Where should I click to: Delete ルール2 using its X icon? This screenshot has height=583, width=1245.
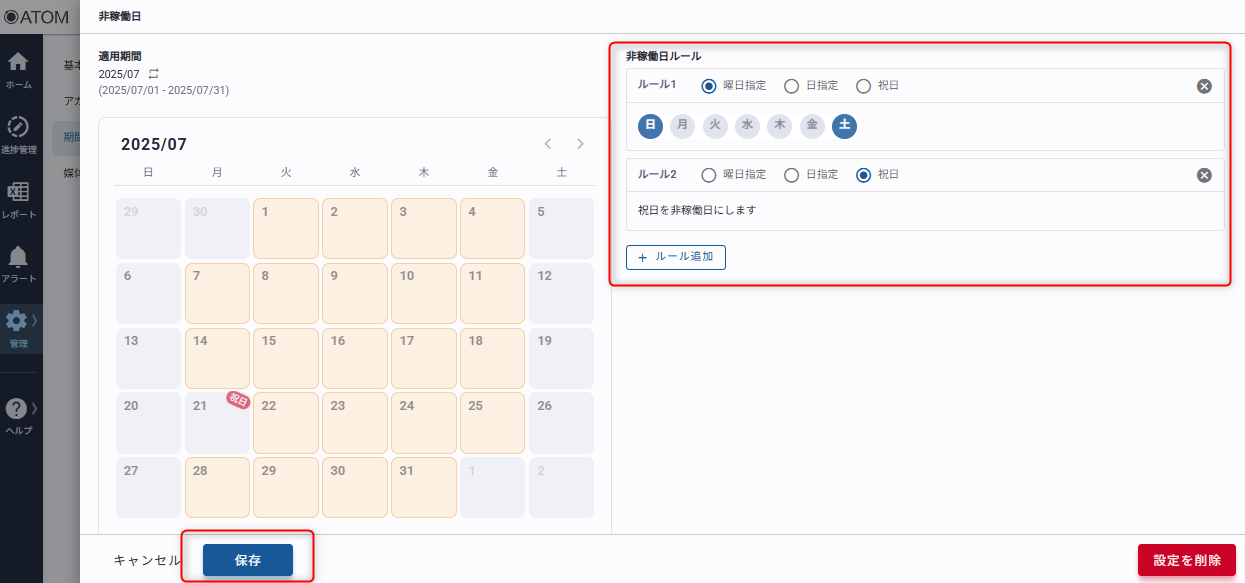point(1204,175)
